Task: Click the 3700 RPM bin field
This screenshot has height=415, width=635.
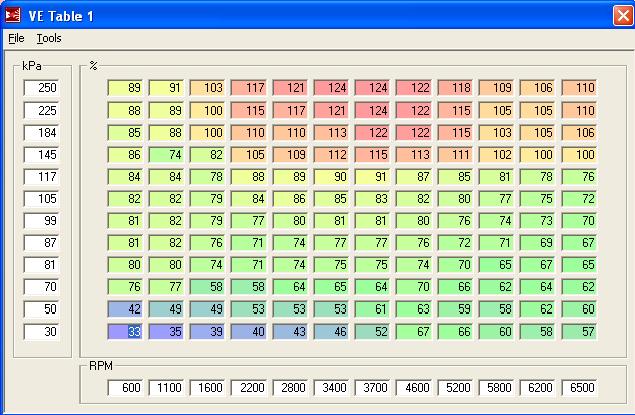Action: click(x=373, y=387)
